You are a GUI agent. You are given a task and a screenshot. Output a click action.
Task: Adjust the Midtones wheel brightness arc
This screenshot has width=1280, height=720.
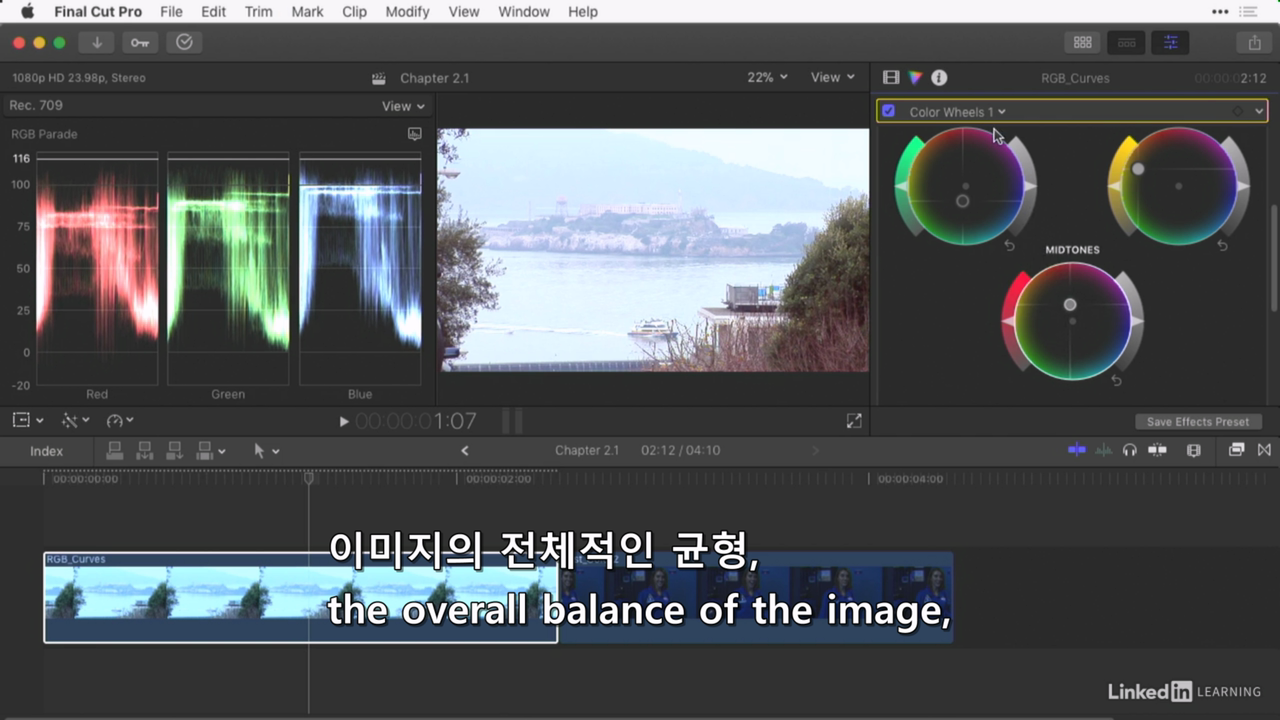[x=1132, y=321]
